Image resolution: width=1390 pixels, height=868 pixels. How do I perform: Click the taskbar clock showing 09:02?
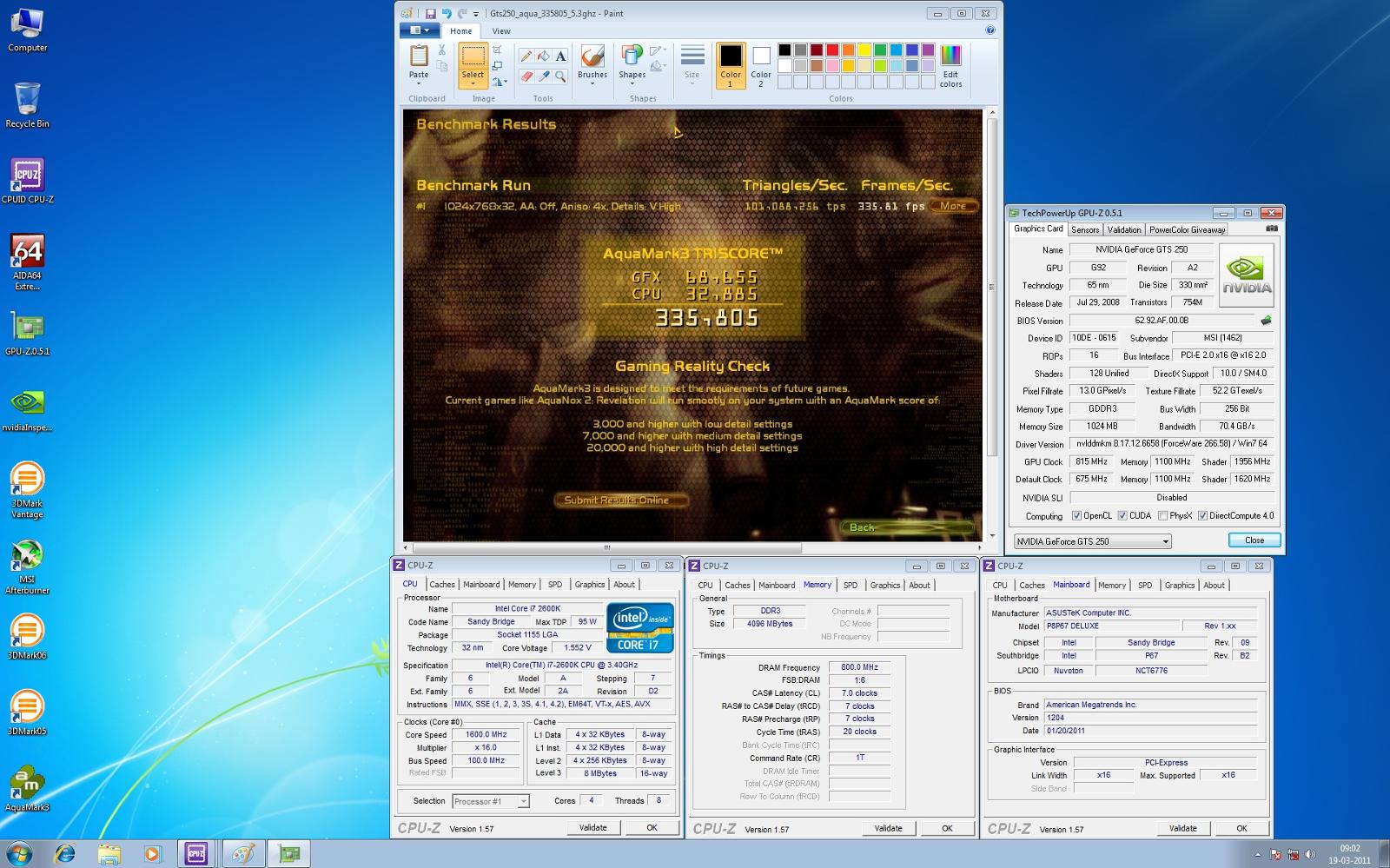click(x=1349, y=854)
